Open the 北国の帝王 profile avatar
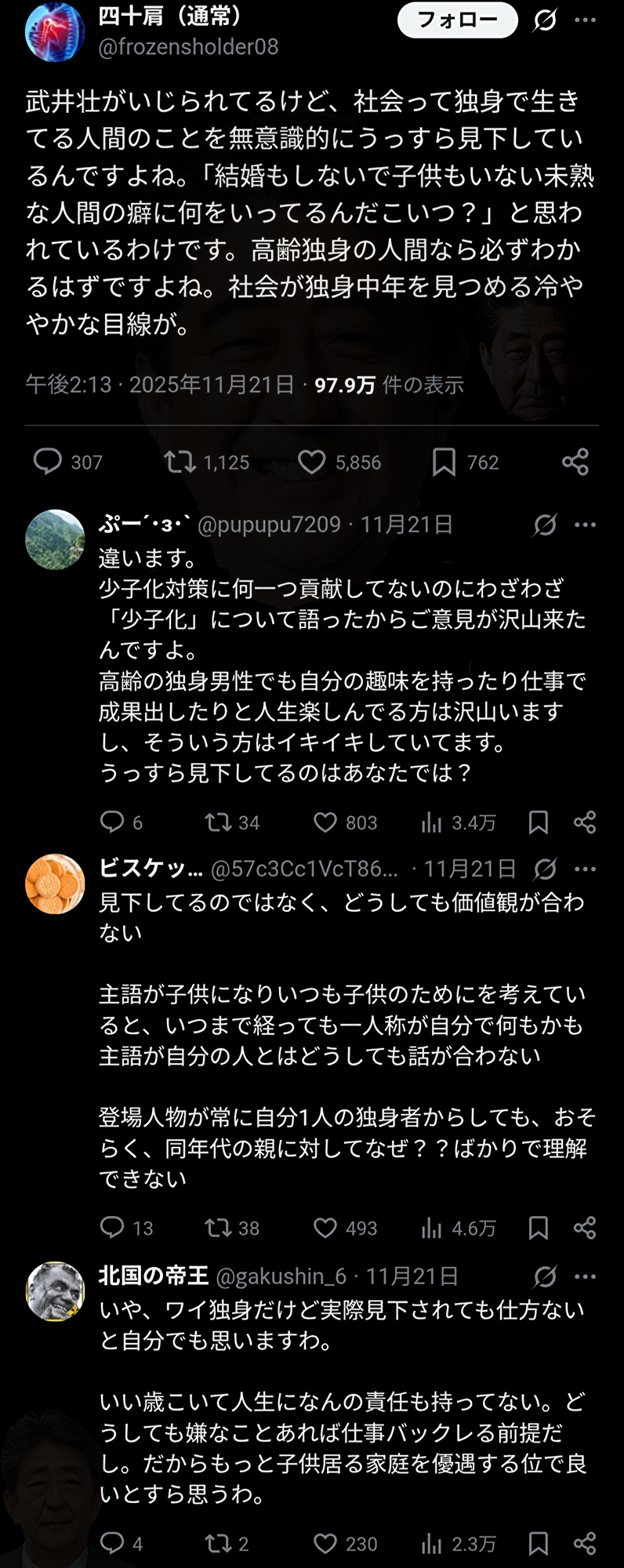Screen dimensions: 624x1568 [x=55, y=1291]
